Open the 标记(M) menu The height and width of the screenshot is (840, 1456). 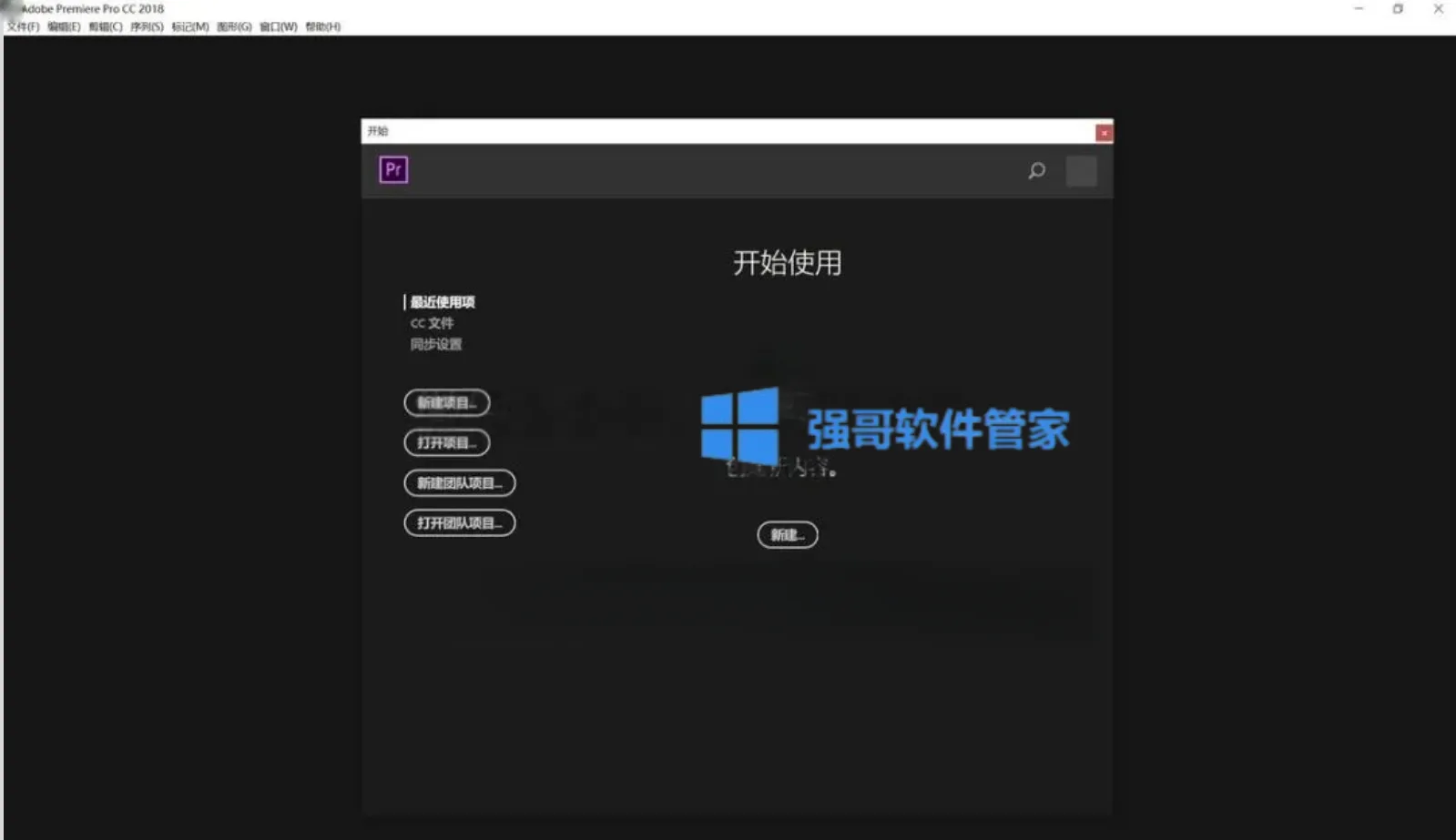pyautogui.click(x=190, y=26)
